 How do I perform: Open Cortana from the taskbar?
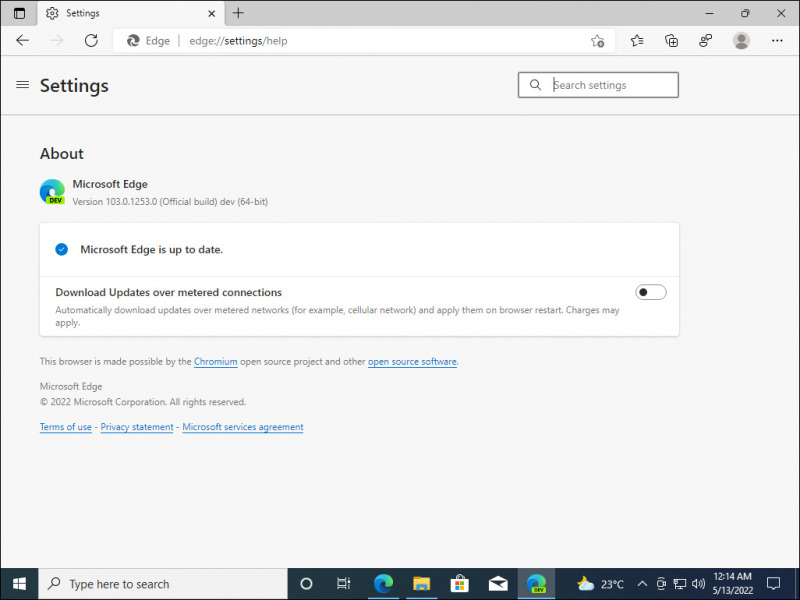click(x=306, y=584)
